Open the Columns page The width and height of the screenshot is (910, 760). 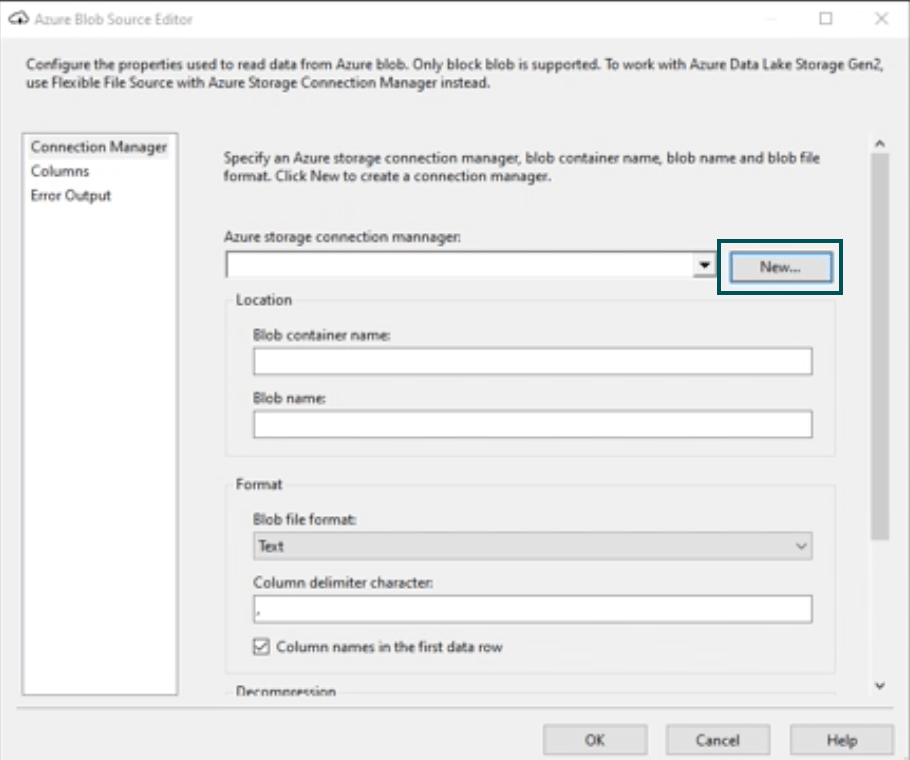60,171
